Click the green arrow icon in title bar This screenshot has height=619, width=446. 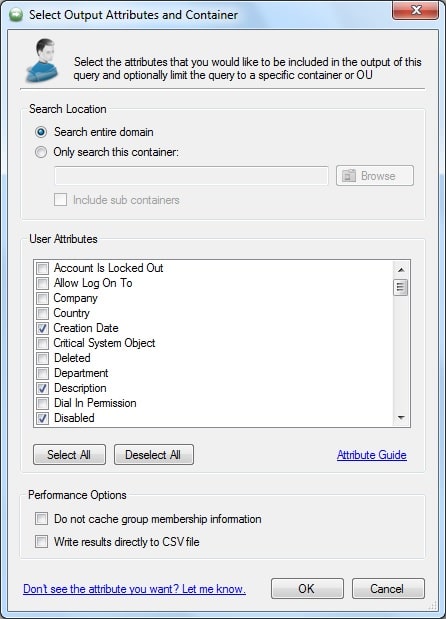(x=16, y=15)
